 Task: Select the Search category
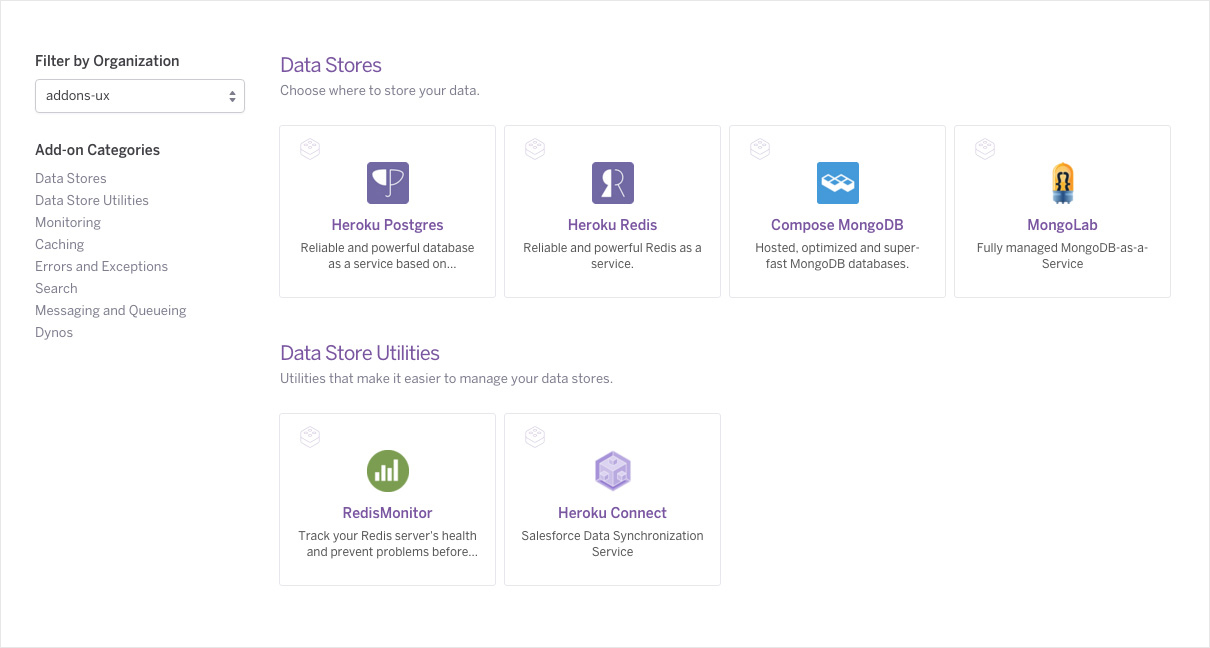tap(56, 288)
